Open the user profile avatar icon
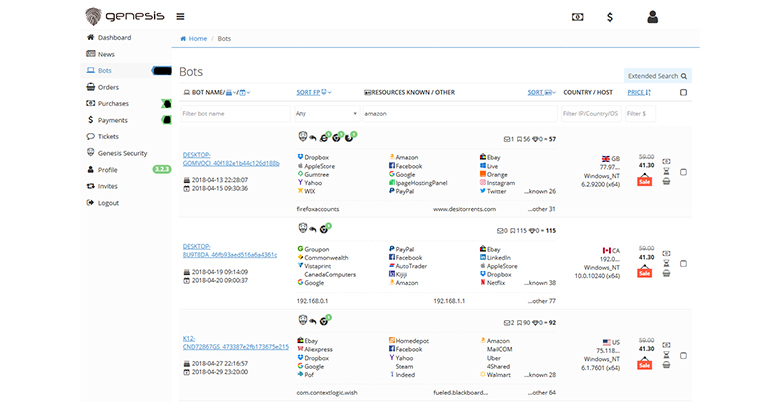Image resolution: width=780 pixels, height=406 pixels. pos(653,17)
